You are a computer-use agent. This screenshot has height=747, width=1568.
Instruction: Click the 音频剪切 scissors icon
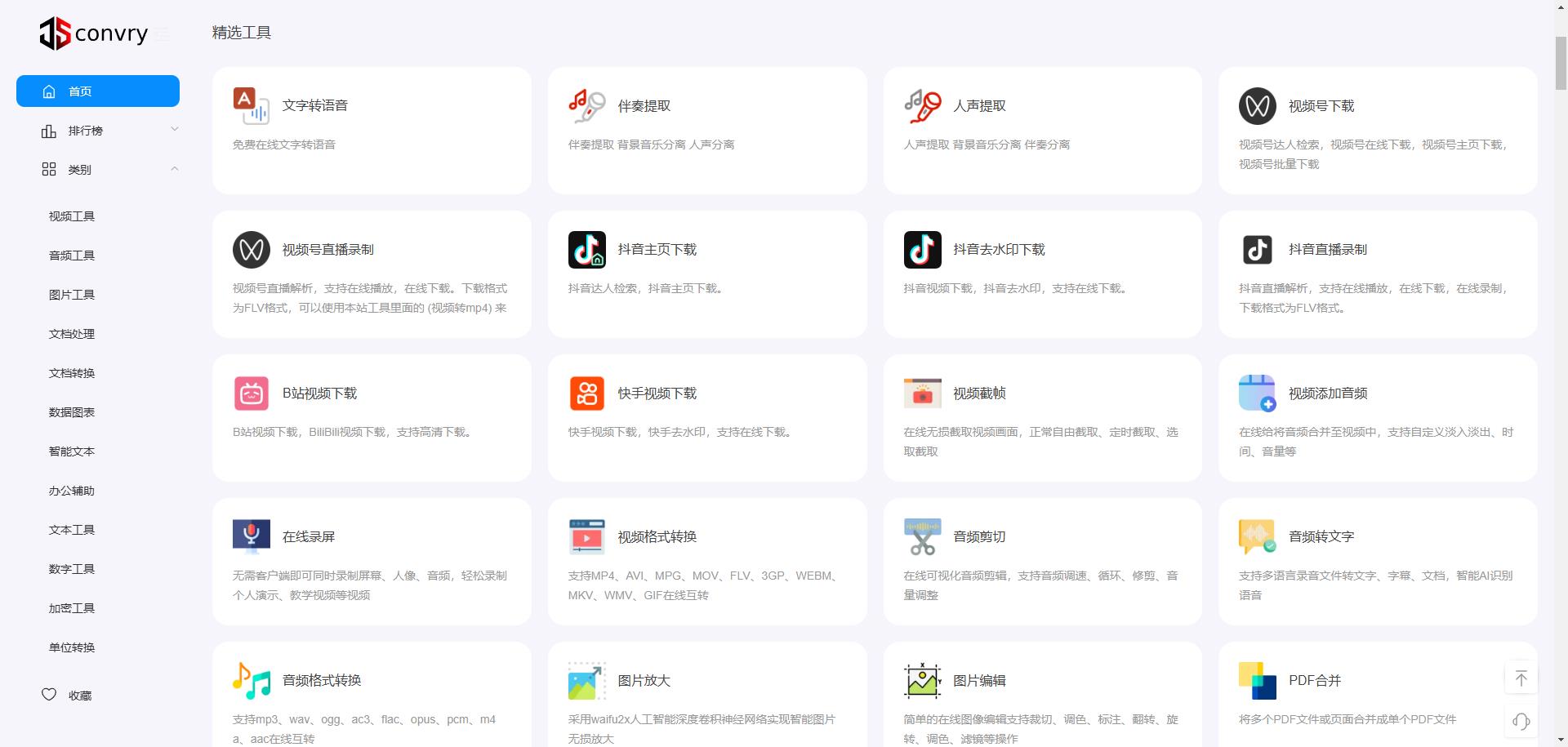point(922,537)
